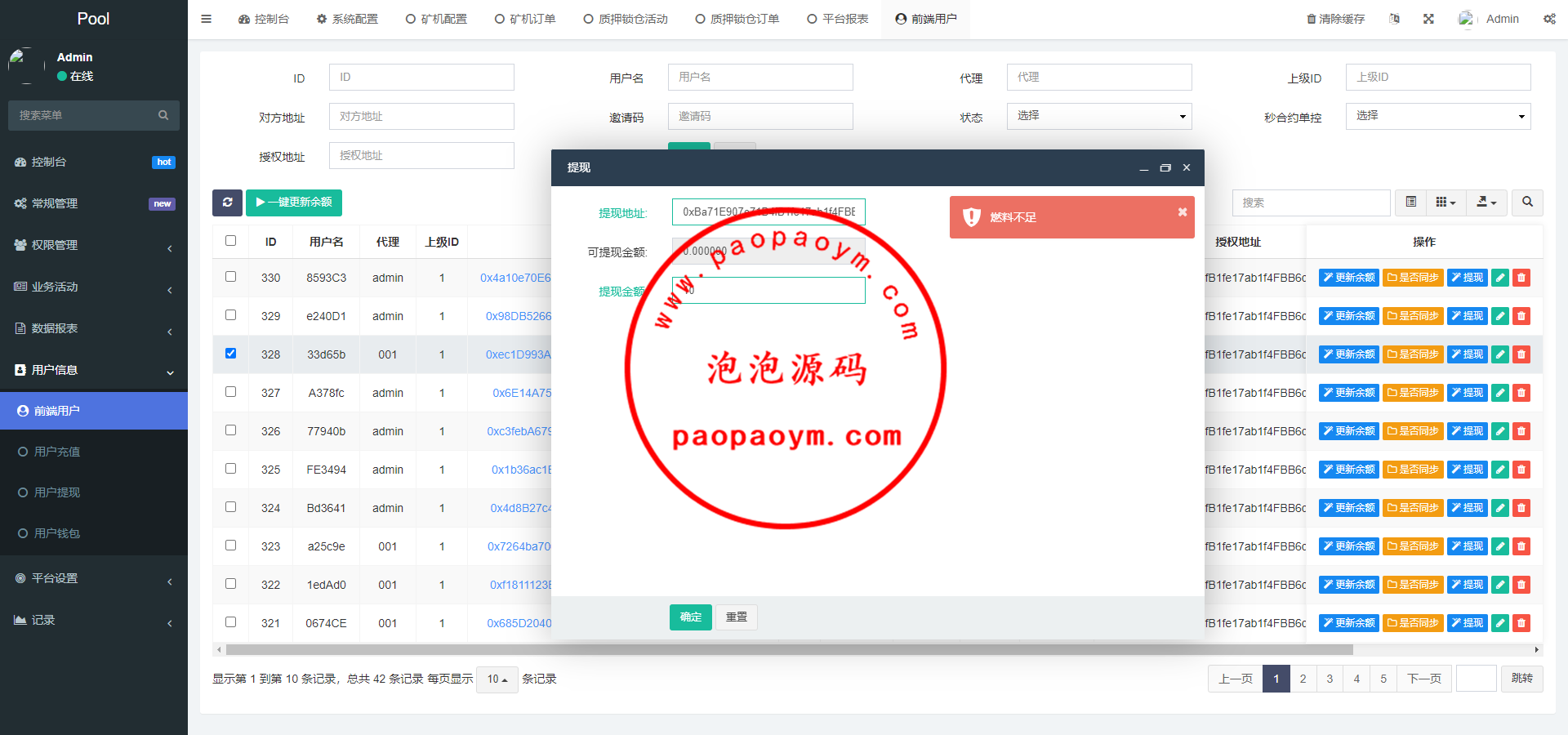Check the checkbox for row 327
Screen dimensions: 1568x735
tap(230, 392)
